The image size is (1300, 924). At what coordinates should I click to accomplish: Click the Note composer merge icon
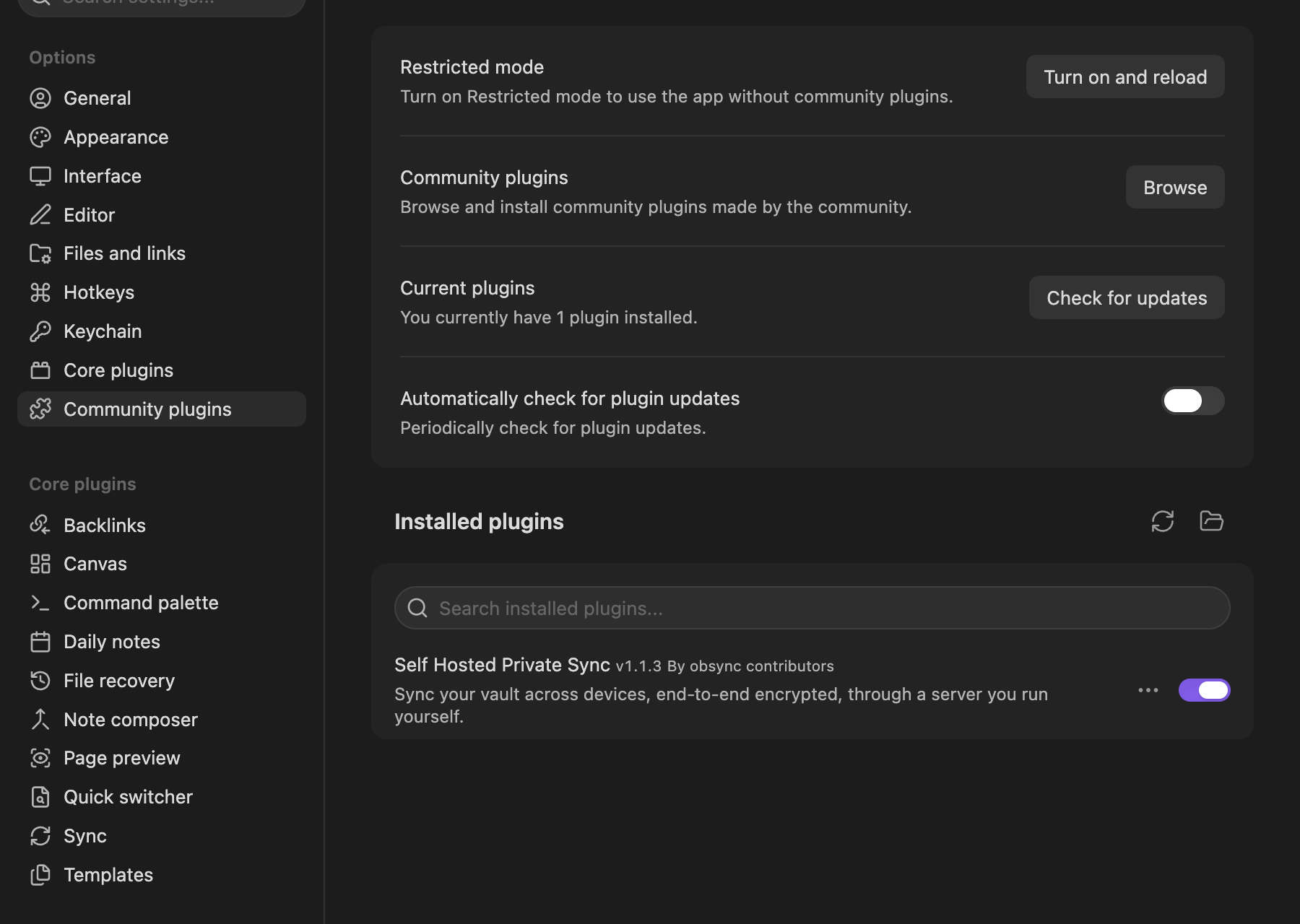pyautogui.click(x=40, y=720)
